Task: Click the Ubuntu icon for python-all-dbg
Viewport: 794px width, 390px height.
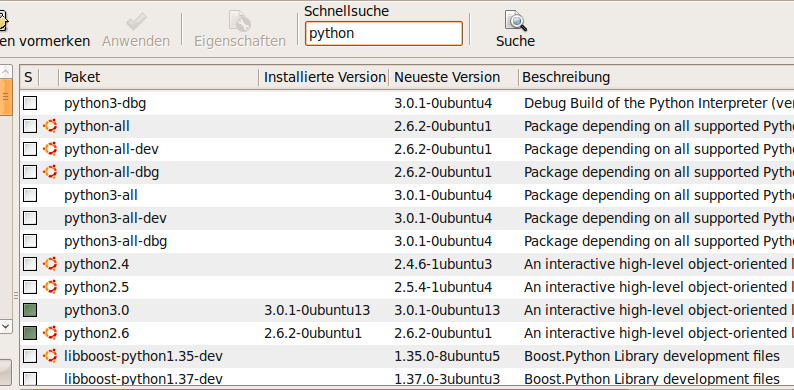Action: click(50, 172)
